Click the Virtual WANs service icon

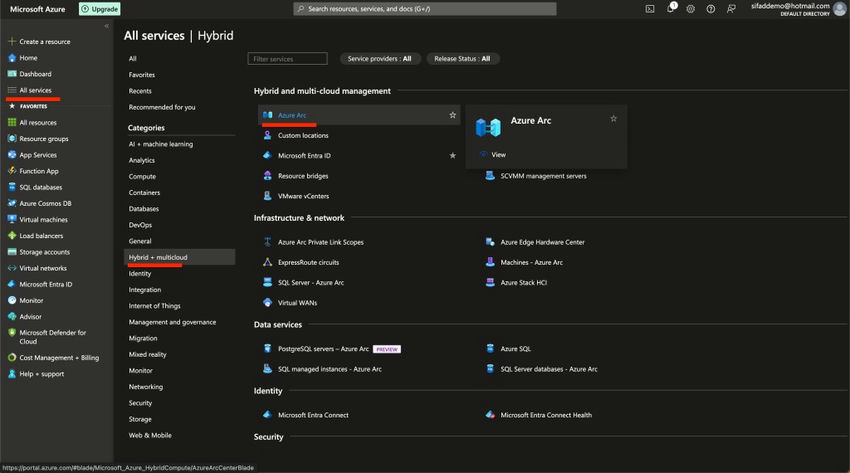point(268,302)
